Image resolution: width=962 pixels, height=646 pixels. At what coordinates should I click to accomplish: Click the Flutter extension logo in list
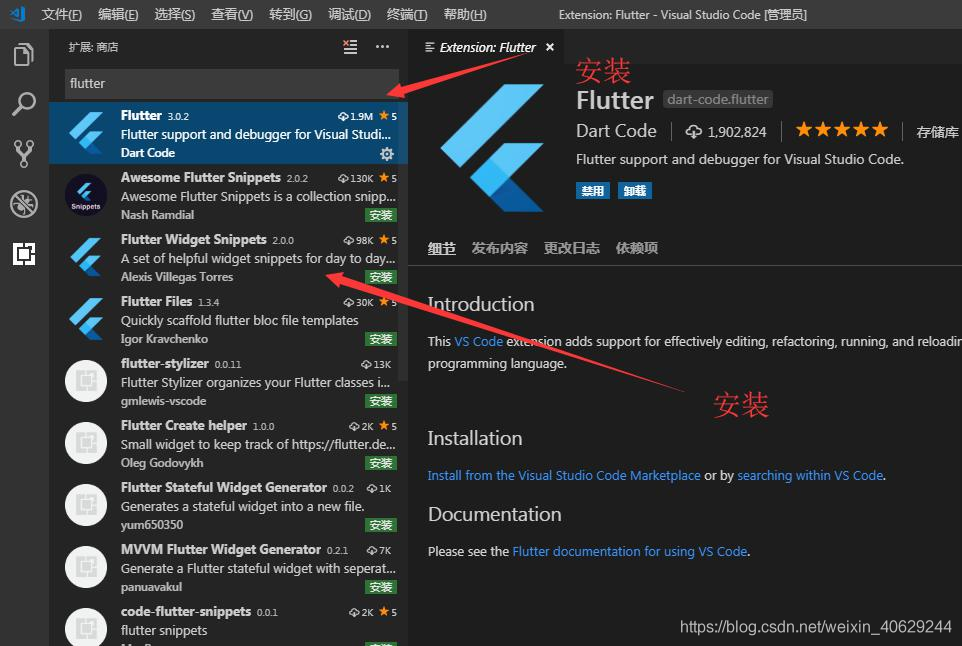tap(87, 133)
